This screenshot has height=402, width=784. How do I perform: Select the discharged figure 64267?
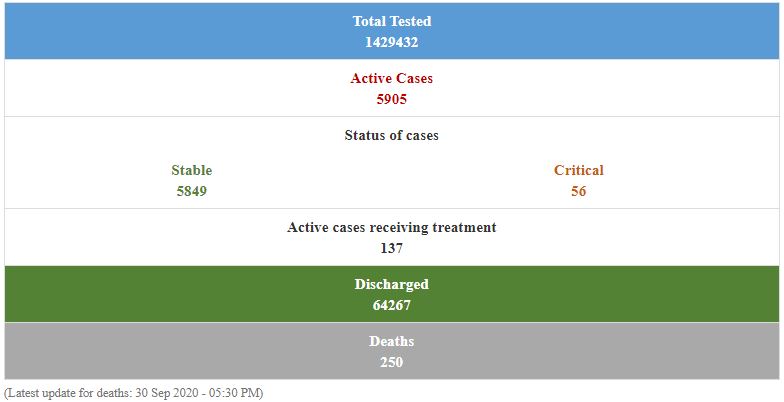click(x=391, y=305)
